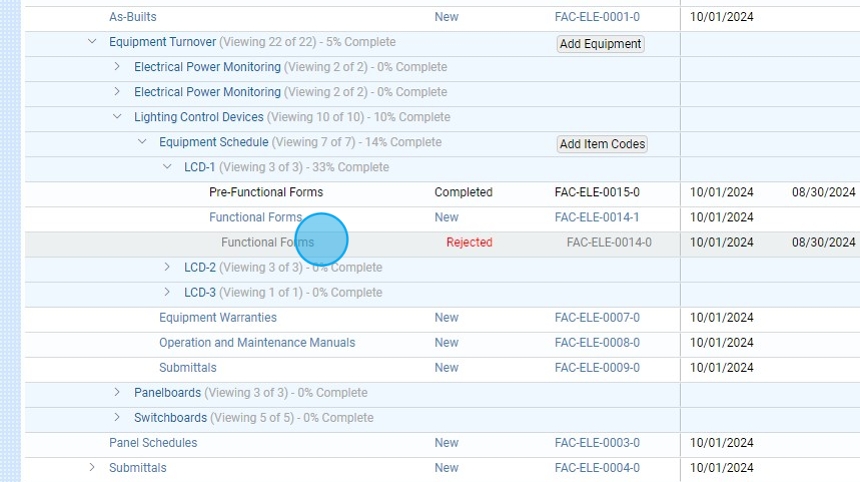Open Operation and Maintenance Manuals

click(x=257, y=342)
